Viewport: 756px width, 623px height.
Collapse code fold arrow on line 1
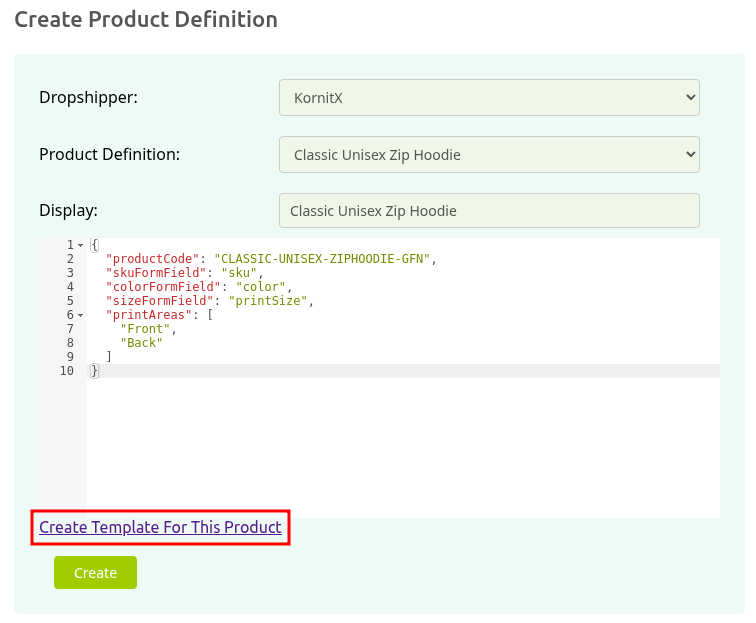coord(81,245)
